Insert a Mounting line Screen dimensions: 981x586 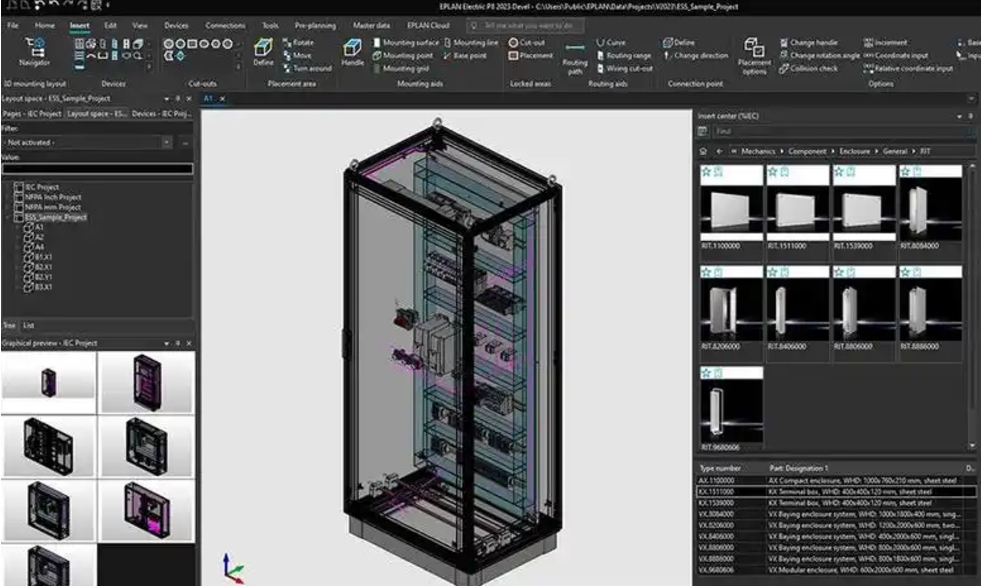471,43
